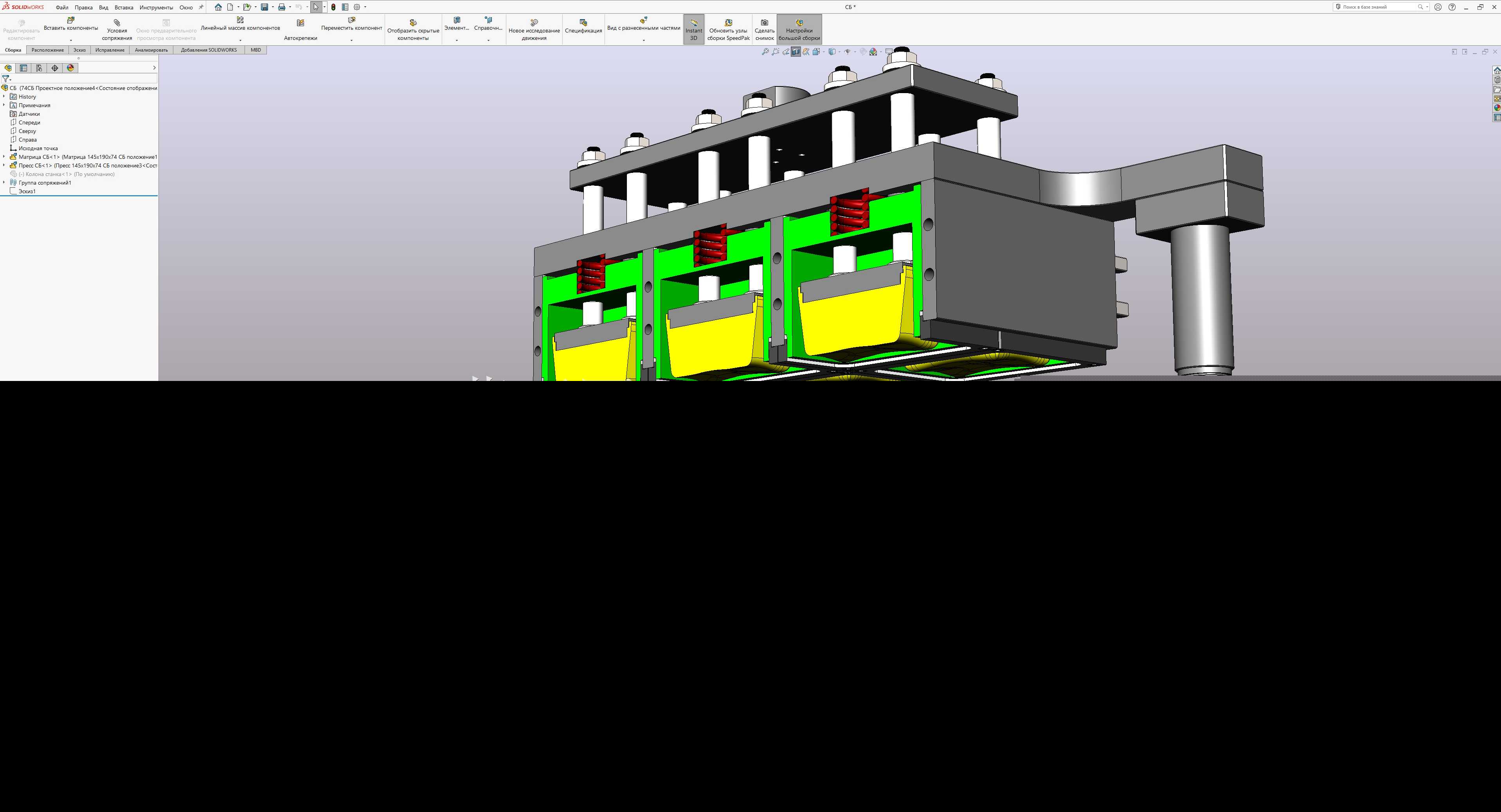This screenshot has width=1501, height=812.
Task: Open Автокрепежи tool
Action: tap(301, 29)
